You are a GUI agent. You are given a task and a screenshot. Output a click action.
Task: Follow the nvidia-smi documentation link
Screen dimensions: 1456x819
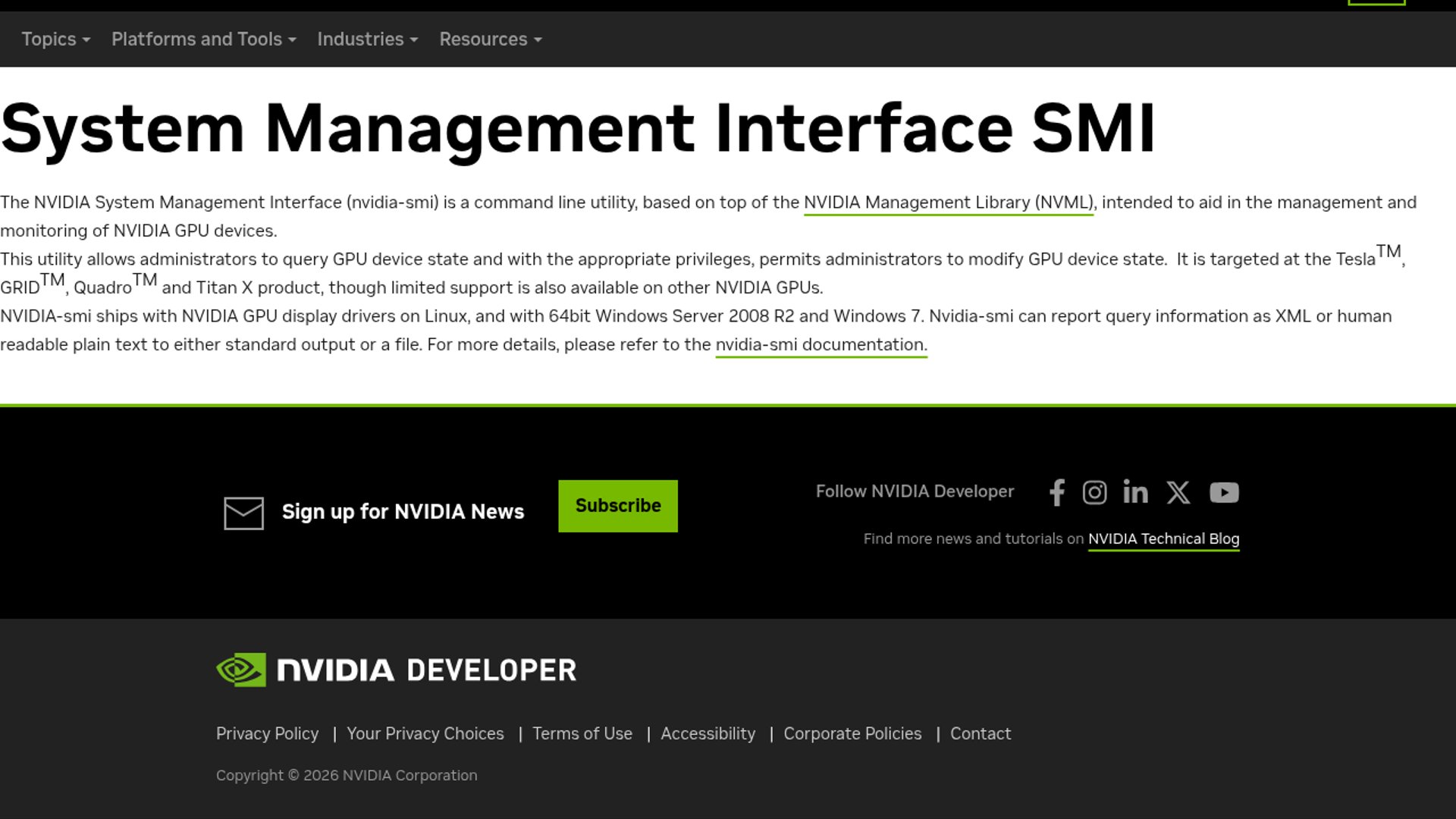point(821,345)
